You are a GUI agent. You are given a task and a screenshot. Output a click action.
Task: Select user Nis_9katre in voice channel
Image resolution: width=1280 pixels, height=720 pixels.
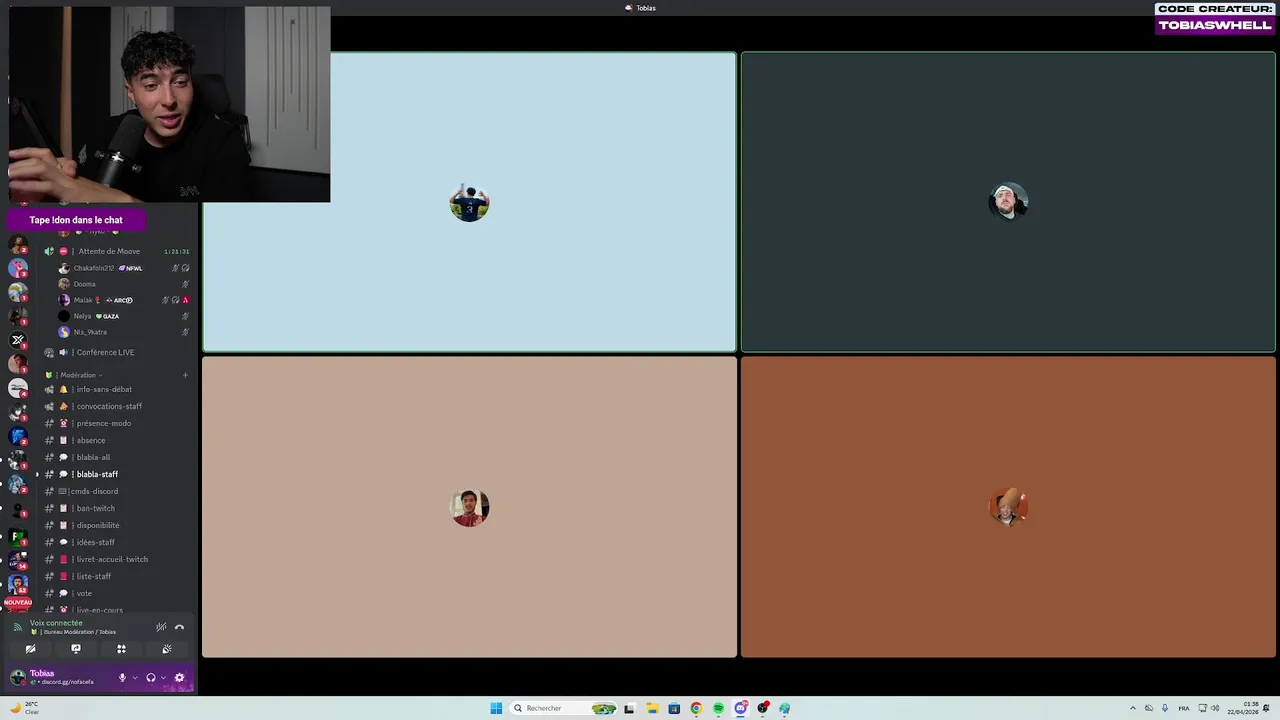tap(123, 332)
